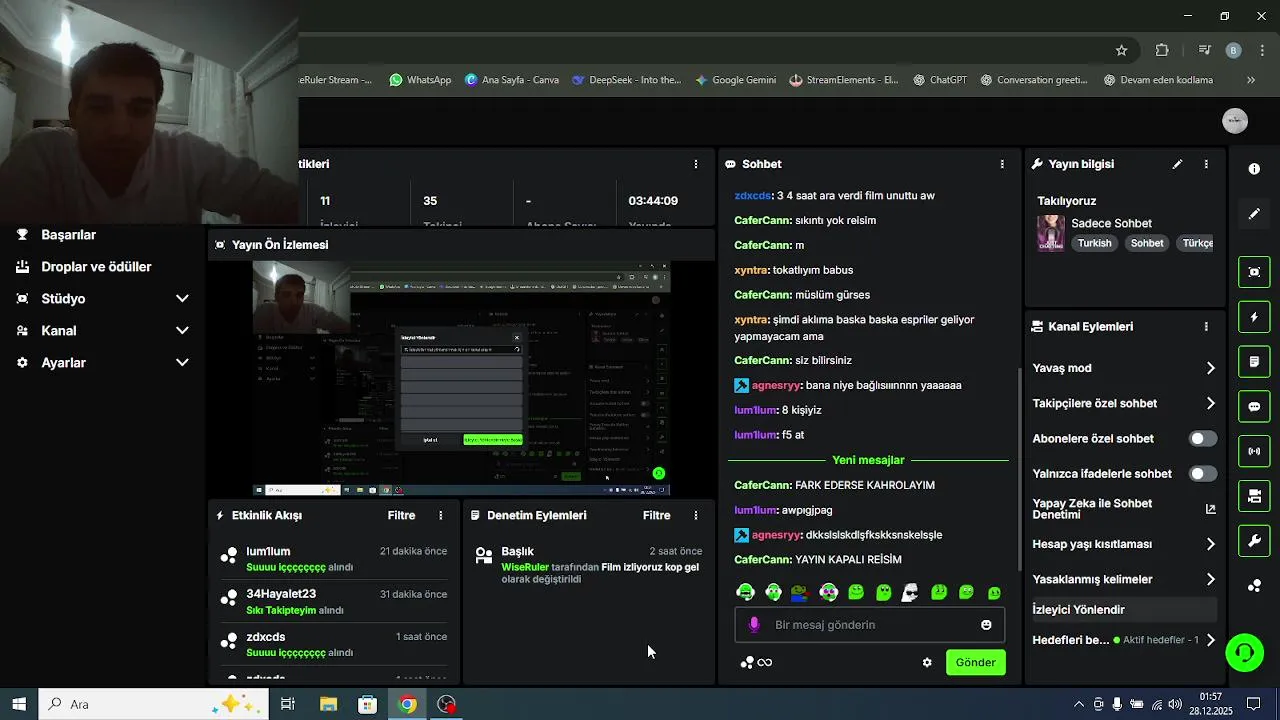Click the wrench tools icon in right rail

[x=1254, y=541]
